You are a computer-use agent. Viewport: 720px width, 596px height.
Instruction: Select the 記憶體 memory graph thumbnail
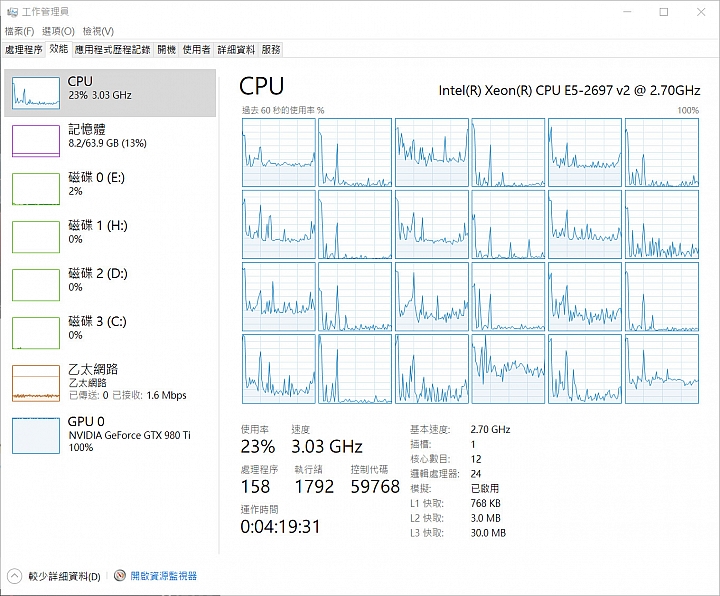click(x=36, y=140)
